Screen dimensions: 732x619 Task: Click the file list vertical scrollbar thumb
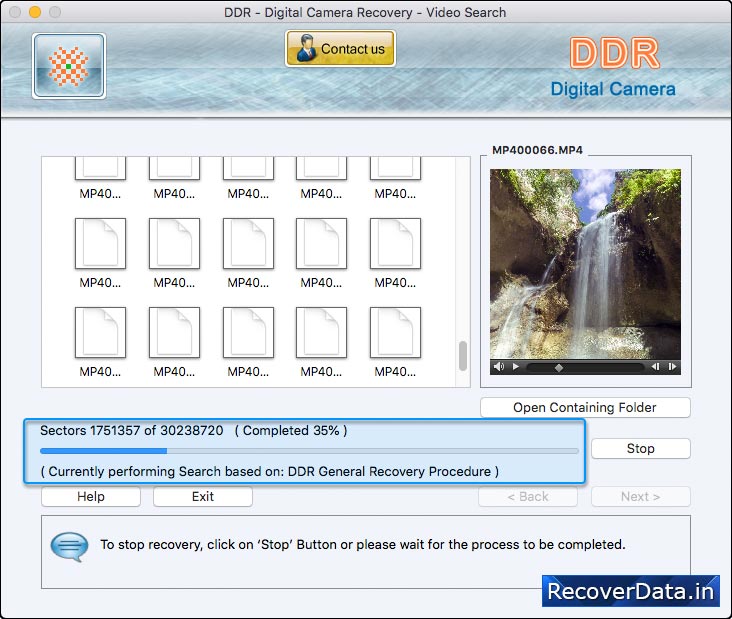pos(463,356)
